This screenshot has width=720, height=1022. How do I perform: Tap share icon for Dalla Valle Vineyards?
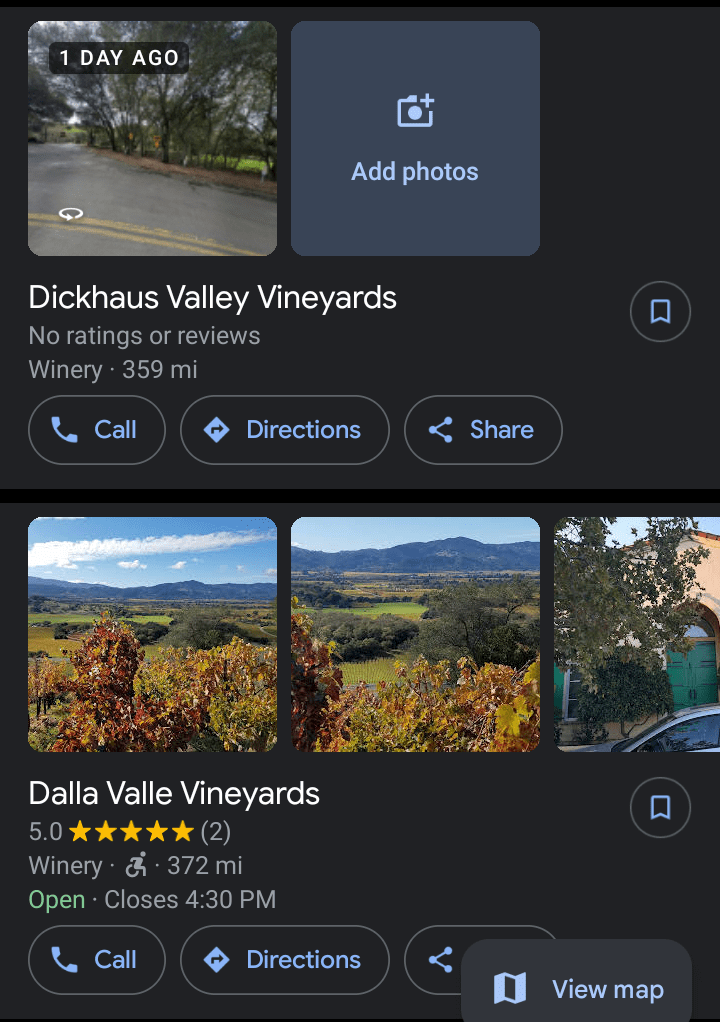(440, 960)
